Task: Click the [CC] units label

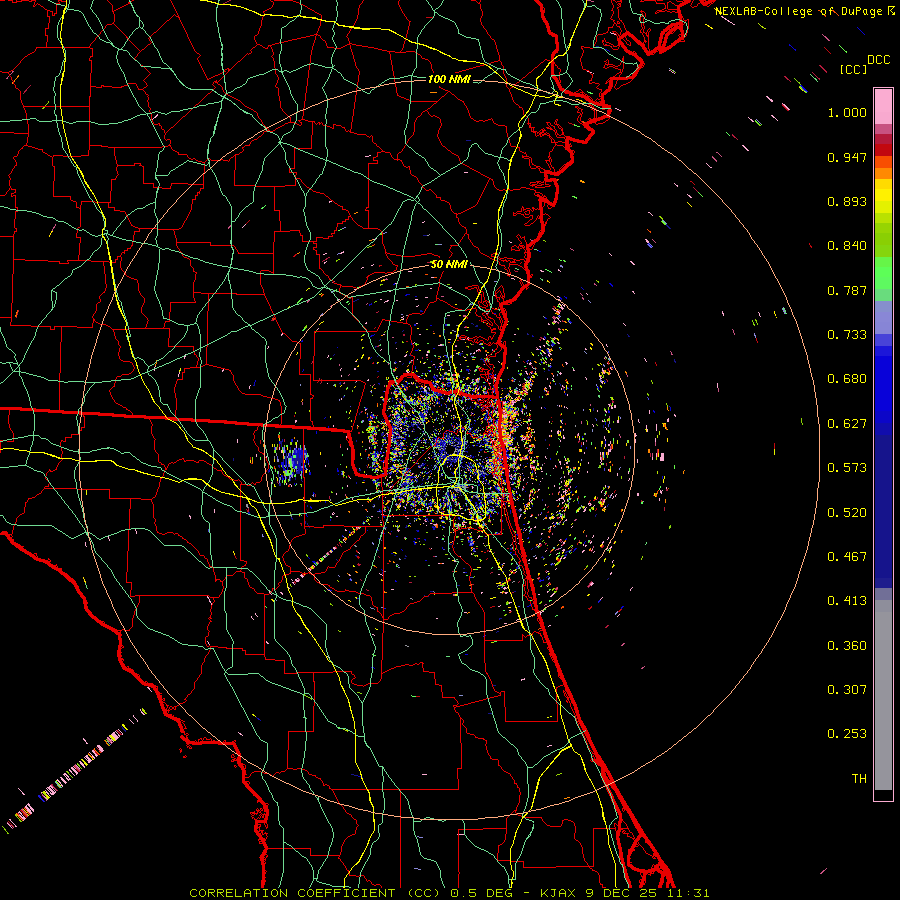Action: pos(854,69)
